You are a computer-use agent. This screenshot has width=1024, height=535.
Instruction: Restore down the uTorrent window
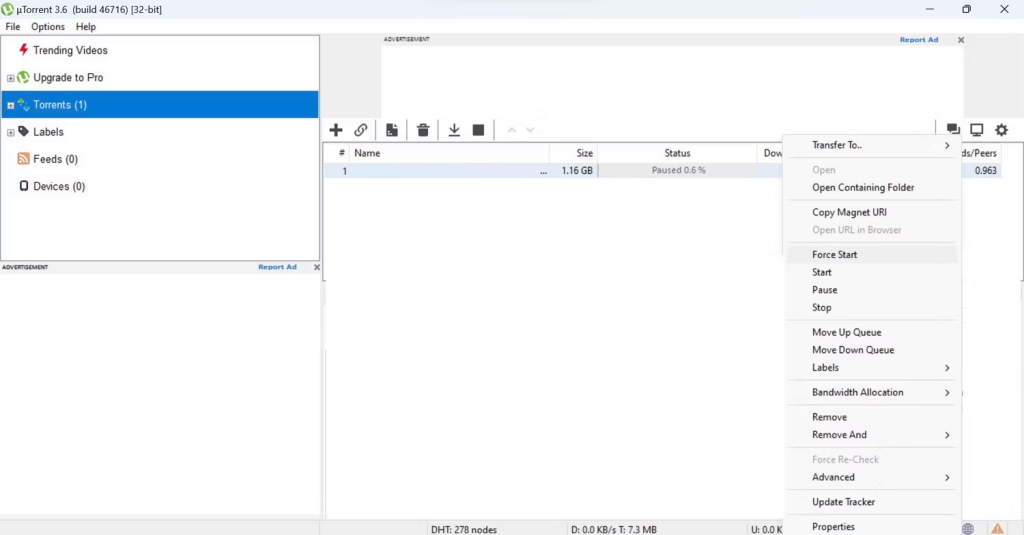point(967,9)
